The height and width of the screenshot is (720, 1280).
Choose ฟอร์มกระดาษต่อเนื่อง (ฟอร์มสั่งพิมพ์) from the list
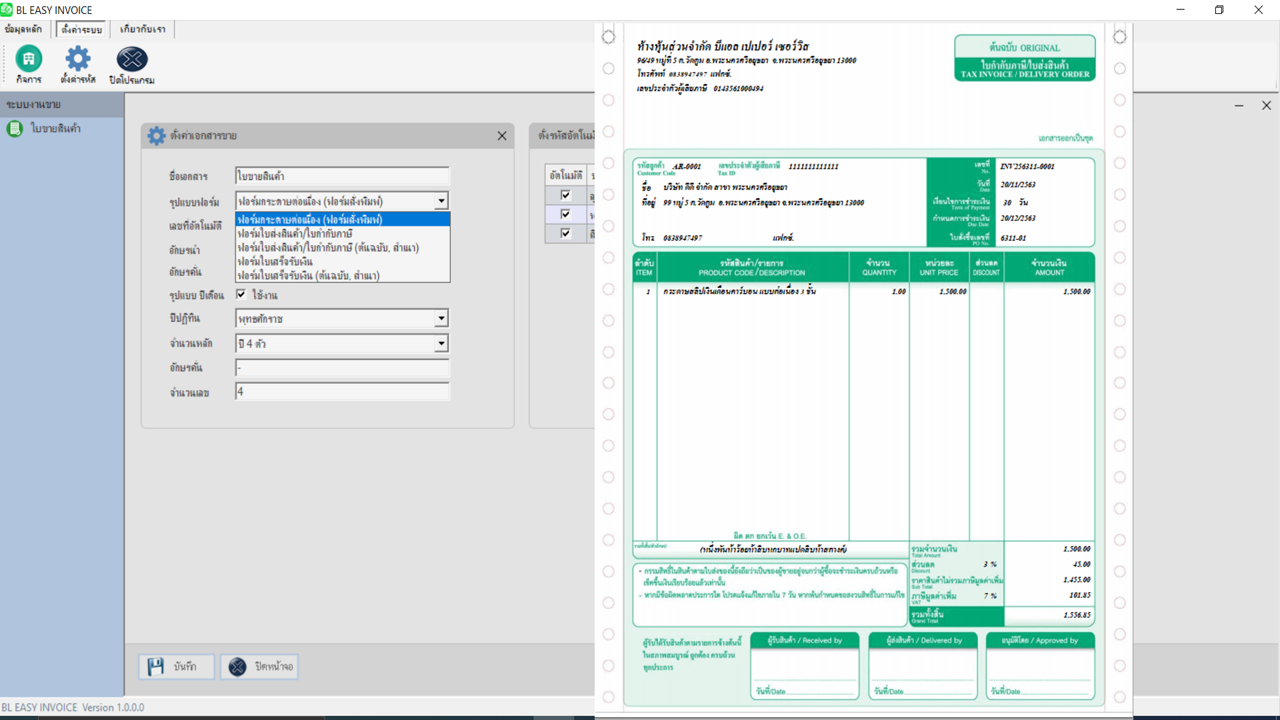(x=342, y=219)
